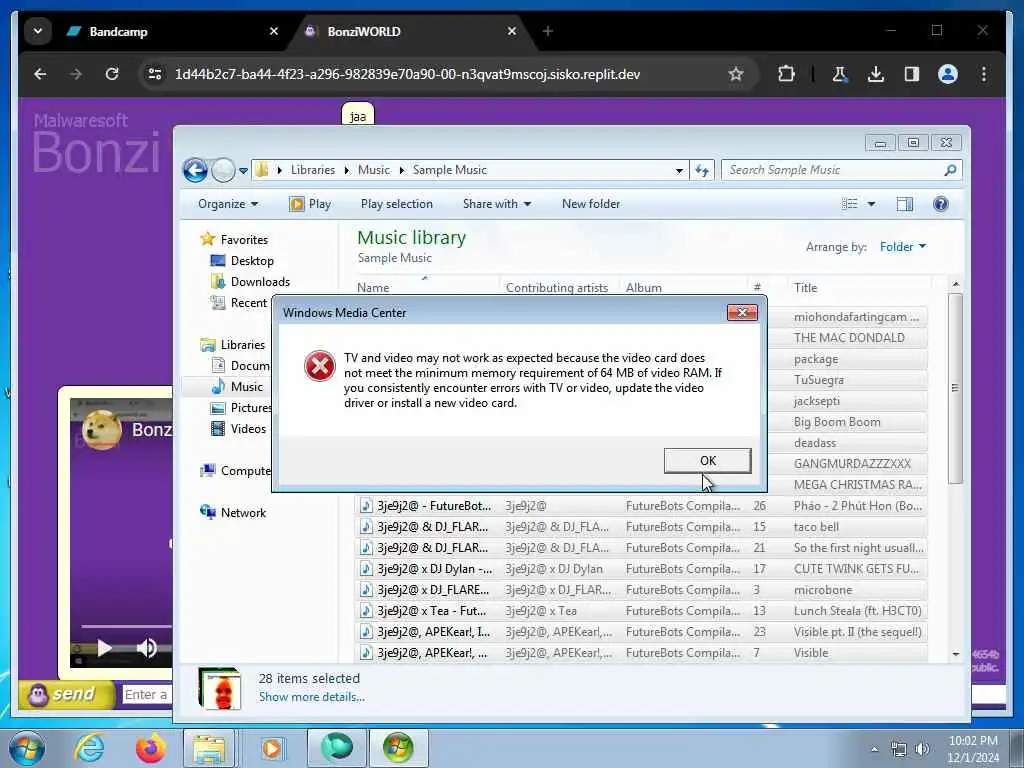Open a new browser tab
Screen dimensions: 1024x768
click(547, 31)
